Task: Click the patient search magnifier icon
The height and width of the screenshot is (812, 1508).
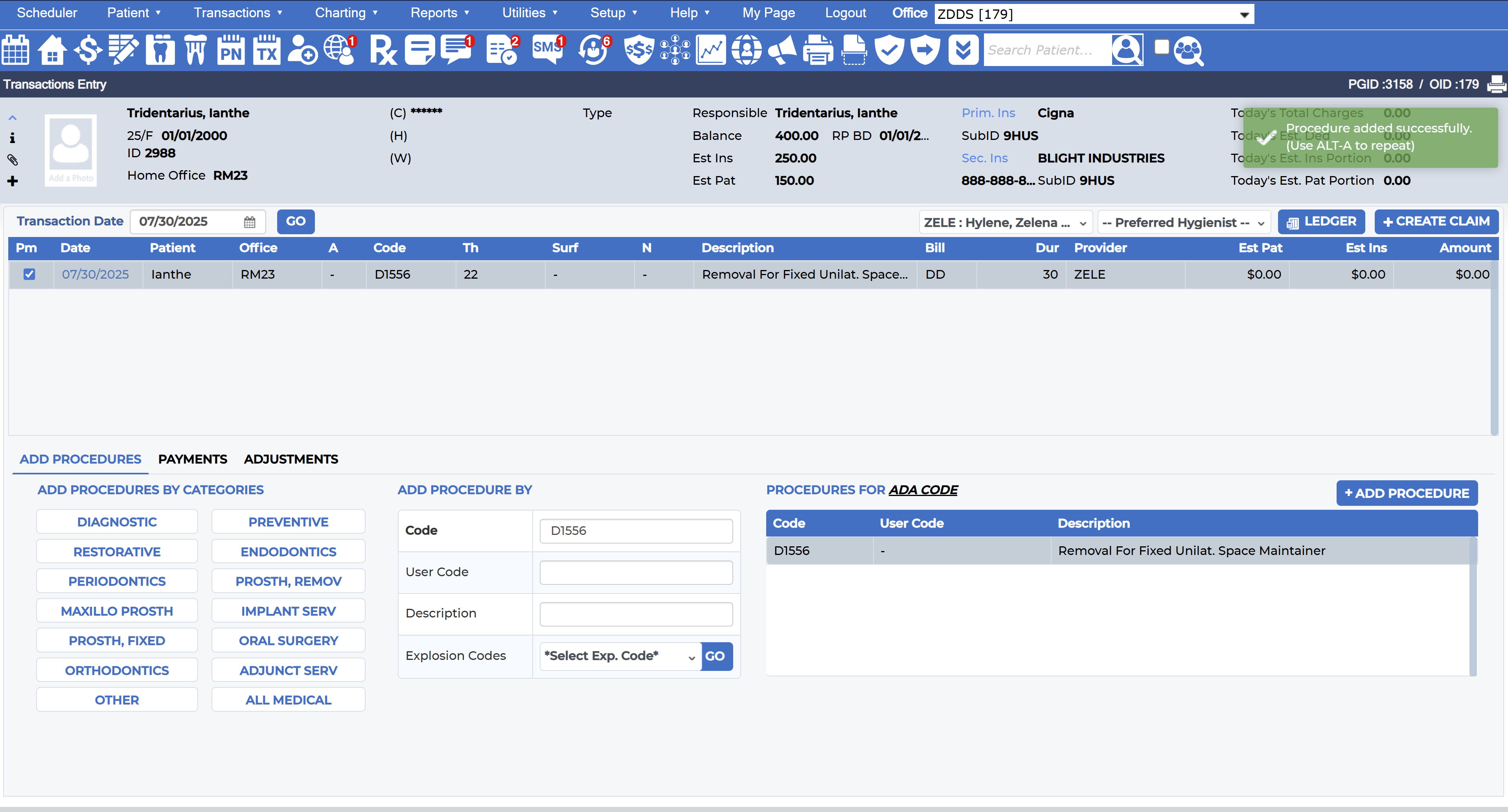Action: [1127, 50]
